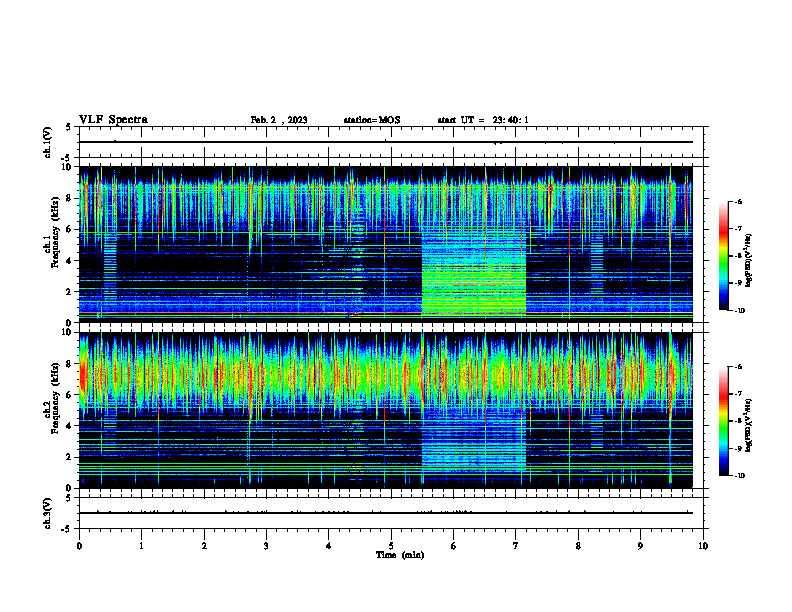
Task: Click the "Time (min)" x-axis label
Action: point(400,555)
